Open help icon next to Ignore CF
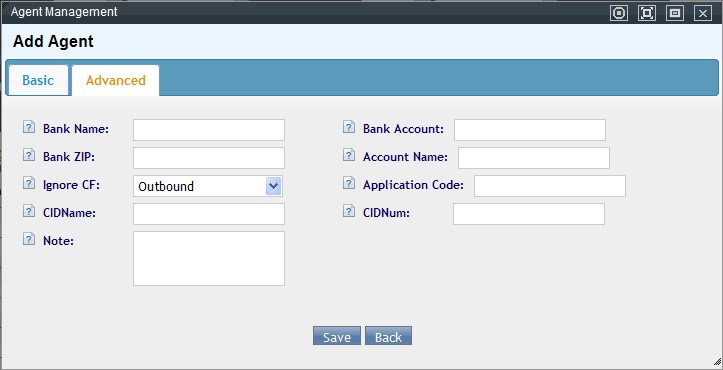This screenshot has height=370, width=723. 29,183
